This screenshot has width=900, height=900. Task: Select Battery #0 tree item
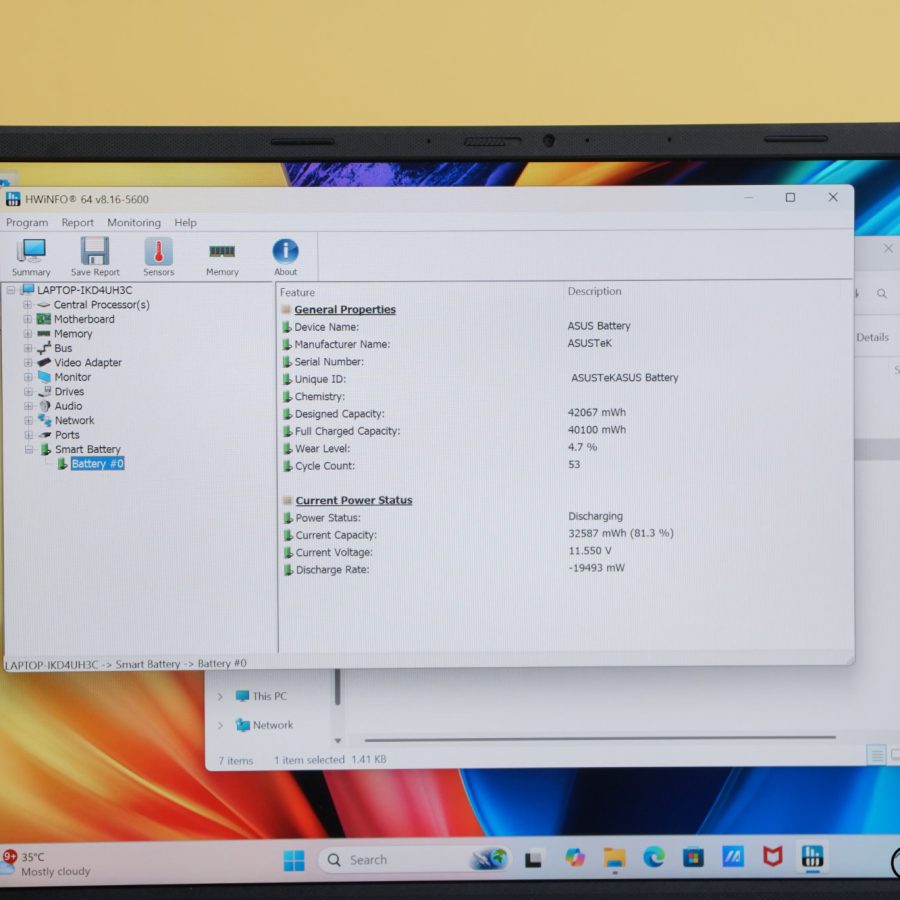click(98, 464)
